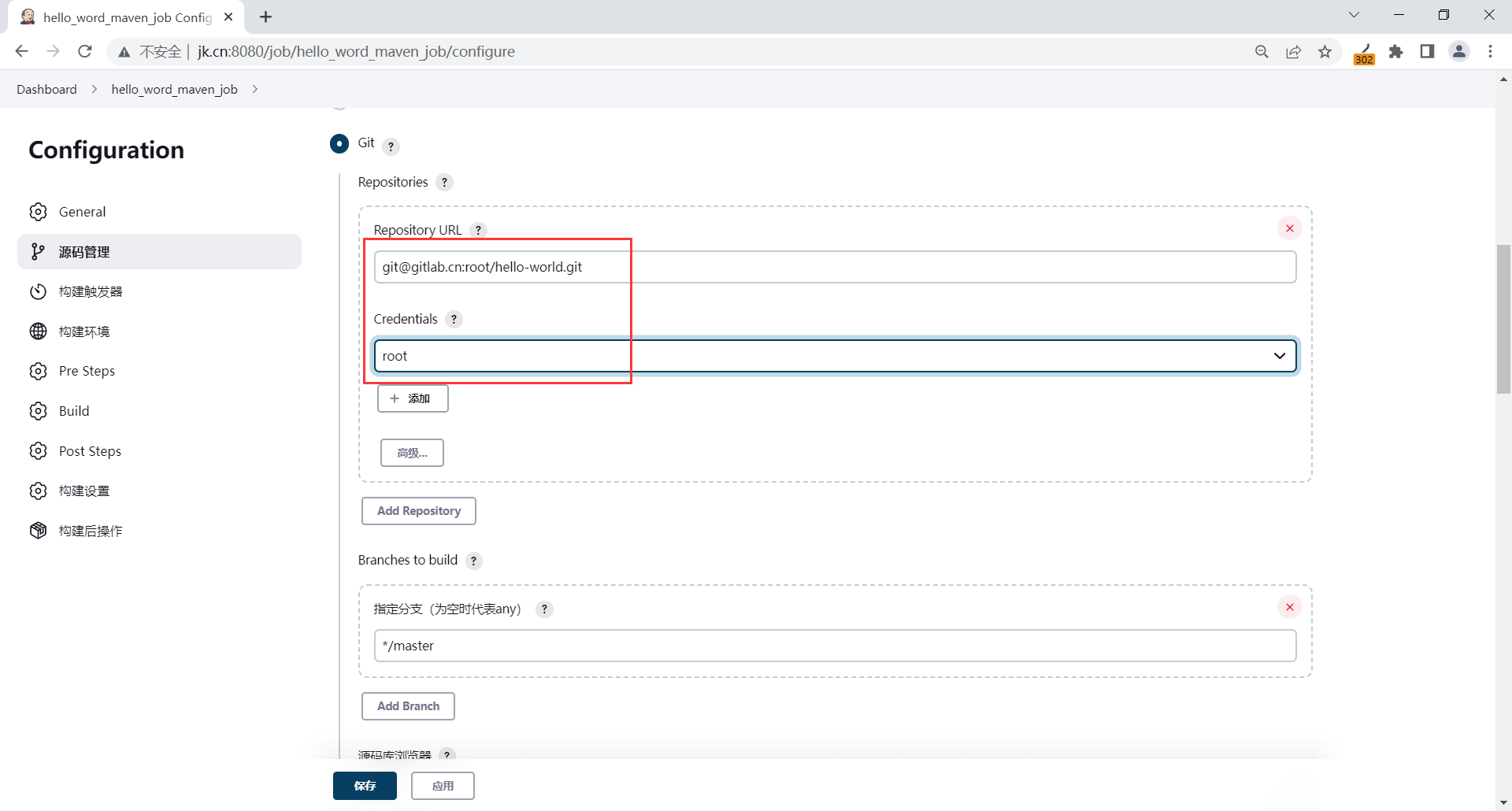Open help for the Git option

click(x=391, y=146)
